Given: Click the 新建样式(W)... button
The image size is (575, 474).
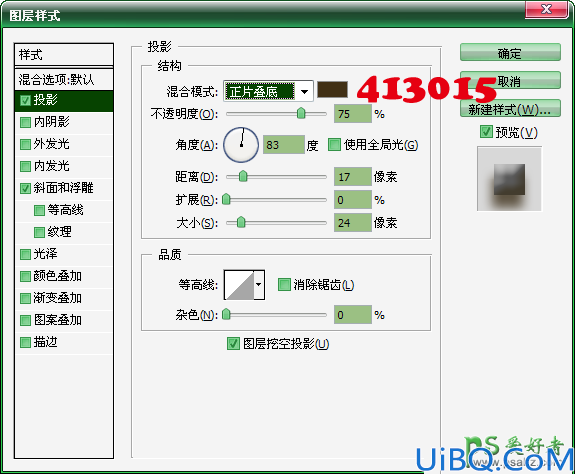Looking at the screenshot, I should click(x=510, y=109).
